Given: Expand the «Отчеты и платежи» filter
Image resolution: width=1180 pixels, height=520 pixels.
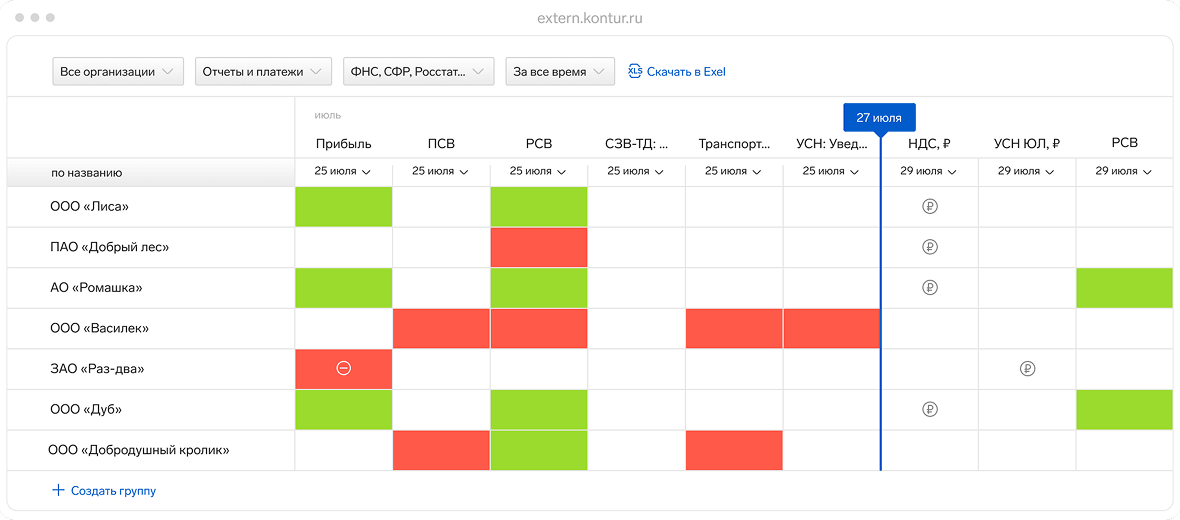Looking at the screenshot, I should [x=263, y=72].
